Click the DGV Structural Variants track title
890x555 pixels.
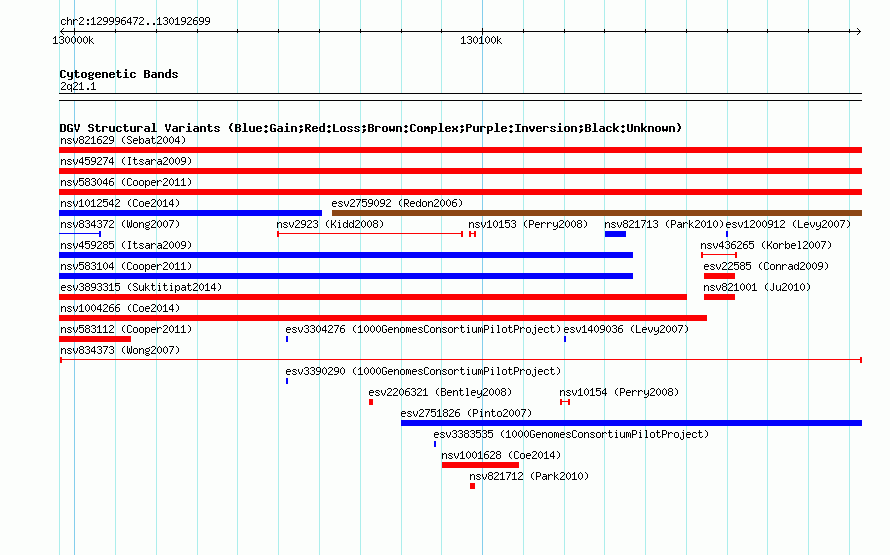pos(371,128)
